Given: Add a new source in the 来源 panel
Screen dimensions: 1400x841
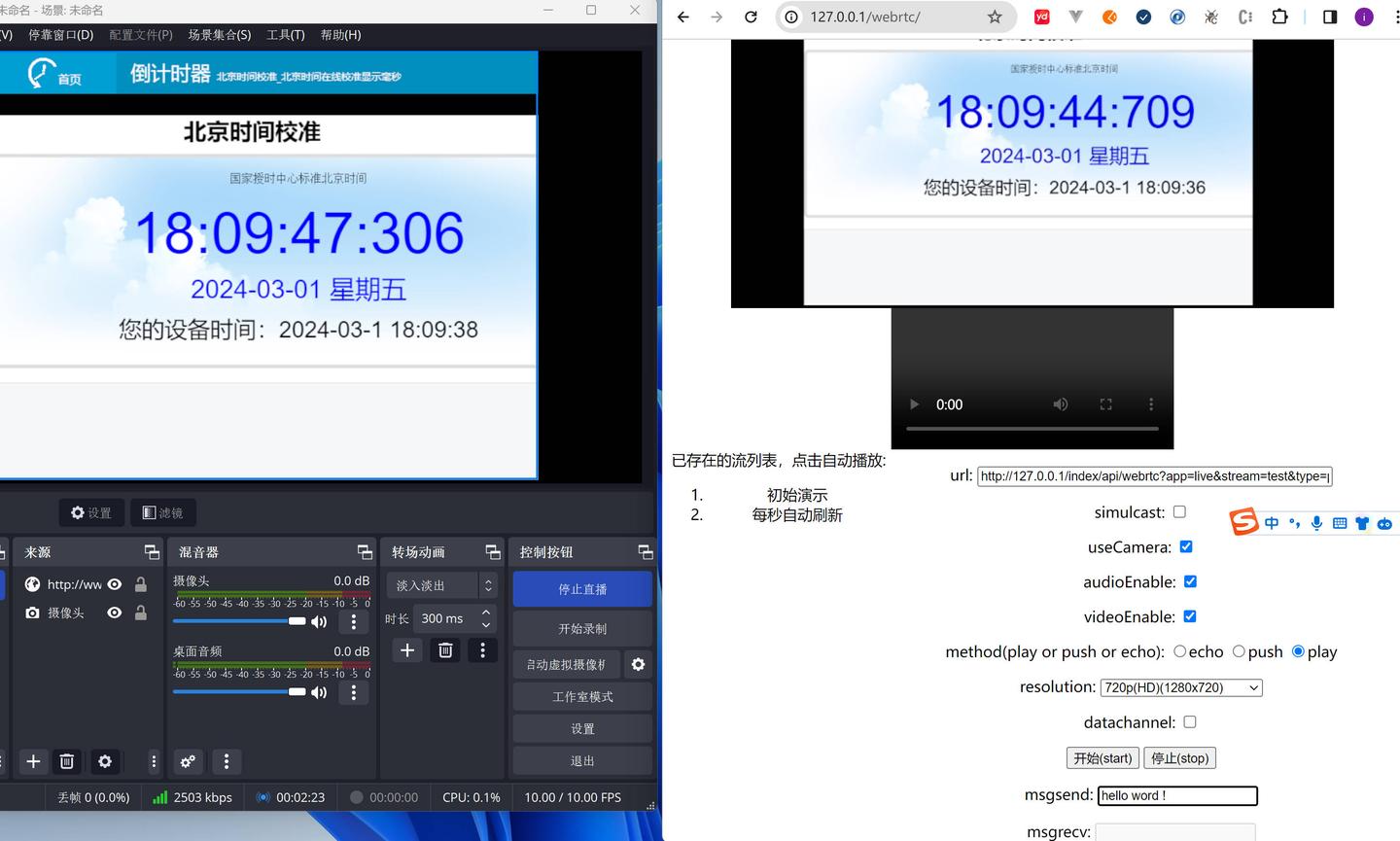Looking at the screenshot, I should pos(33,761).
